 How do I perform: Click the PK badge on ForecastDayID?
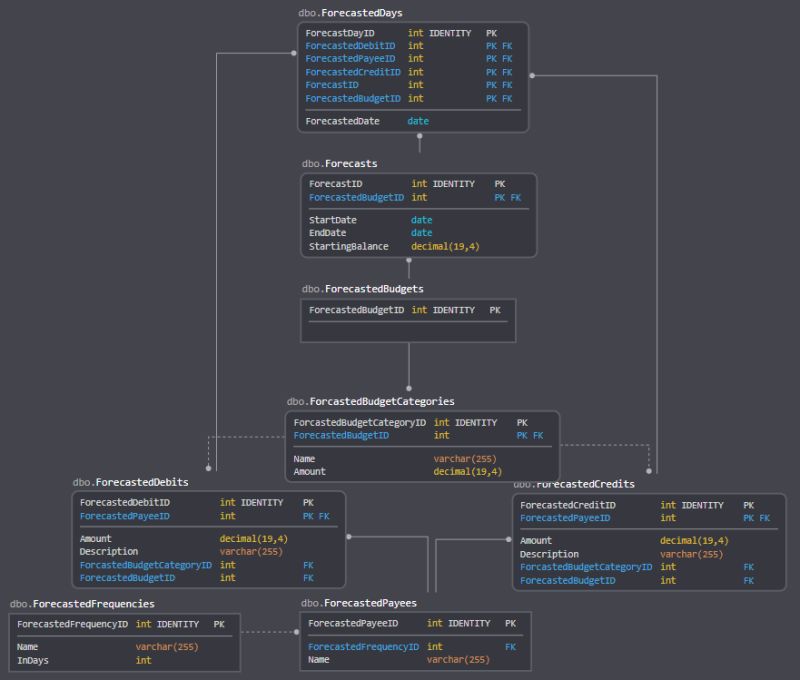point(490,32)
